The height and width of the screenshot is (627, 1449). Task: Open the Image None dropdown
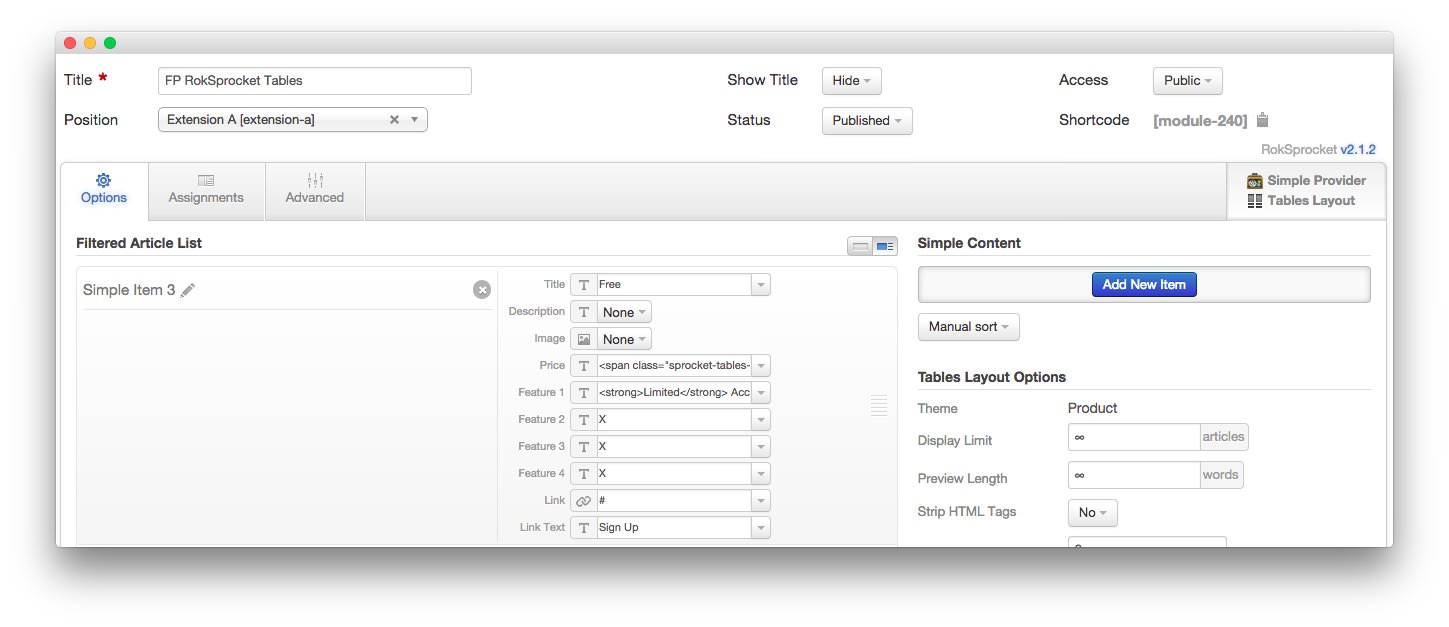click(x=624, y=339)
